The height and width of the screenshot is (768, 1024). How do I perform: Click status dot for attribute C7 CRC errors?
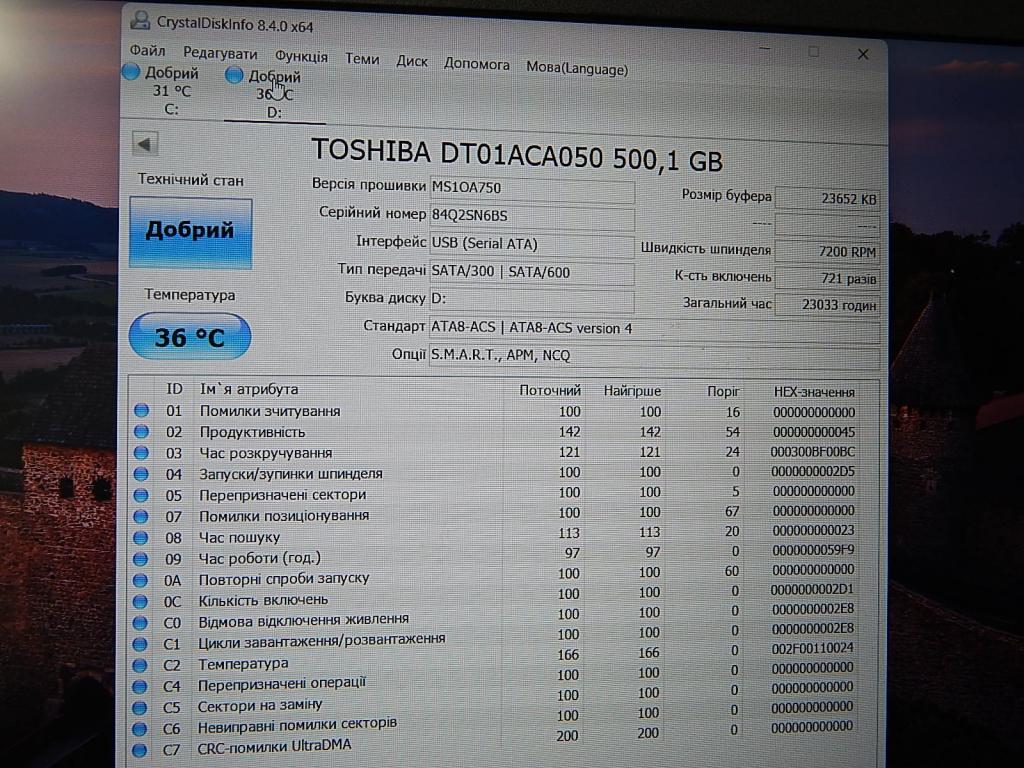pos(139,748)
